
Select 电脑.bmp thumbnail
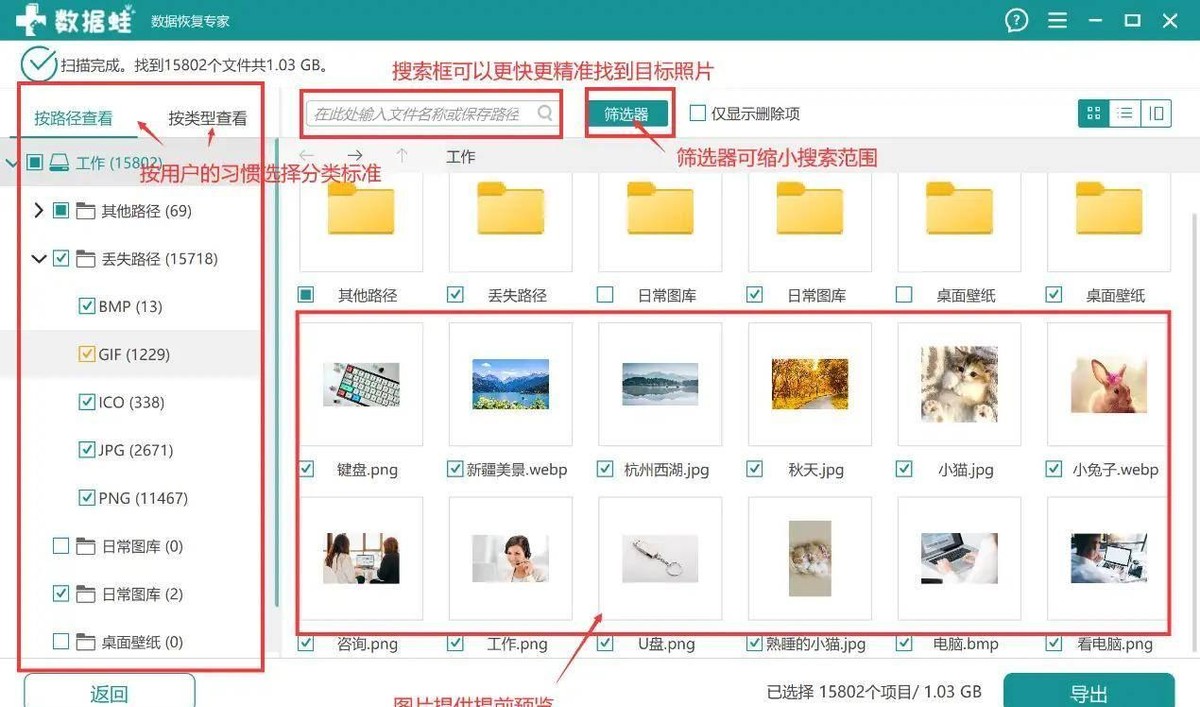[x=959, y=558]
